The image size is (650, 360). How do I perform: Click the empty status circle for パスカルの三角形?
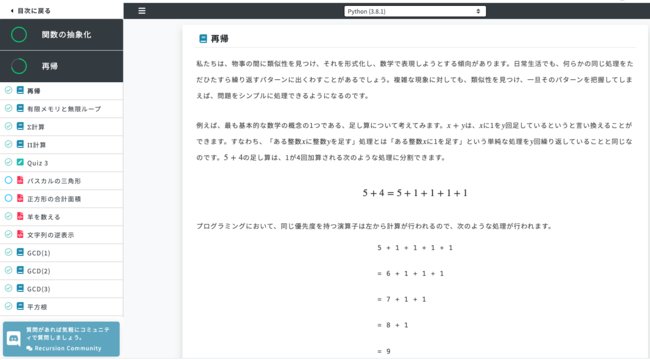[8, 180]
